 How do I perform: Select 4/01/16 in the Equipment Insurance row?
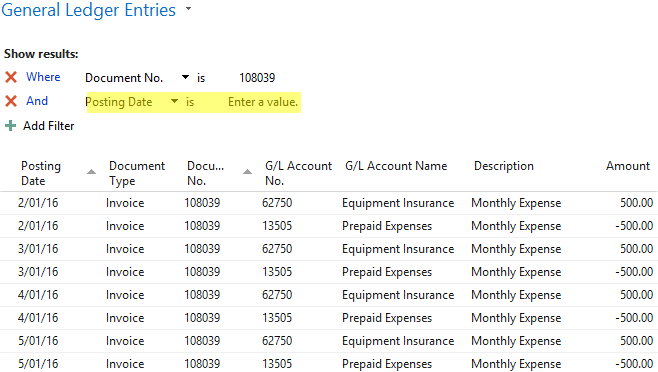[x=38, y=295]
